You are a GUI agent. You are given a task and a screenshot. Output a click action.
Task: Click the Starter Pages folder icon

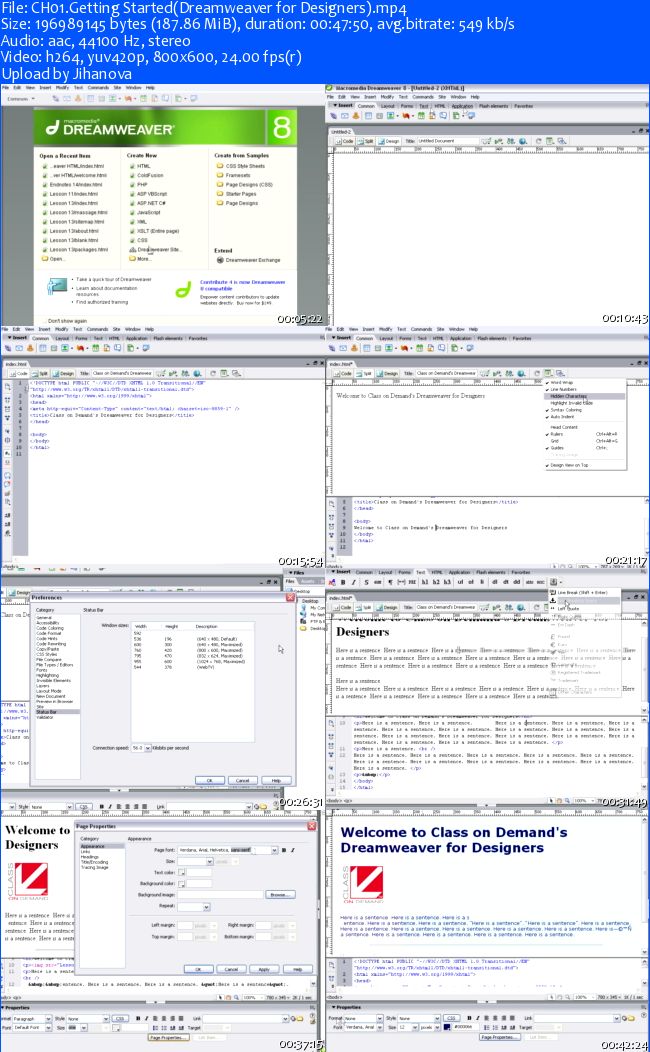220,193
